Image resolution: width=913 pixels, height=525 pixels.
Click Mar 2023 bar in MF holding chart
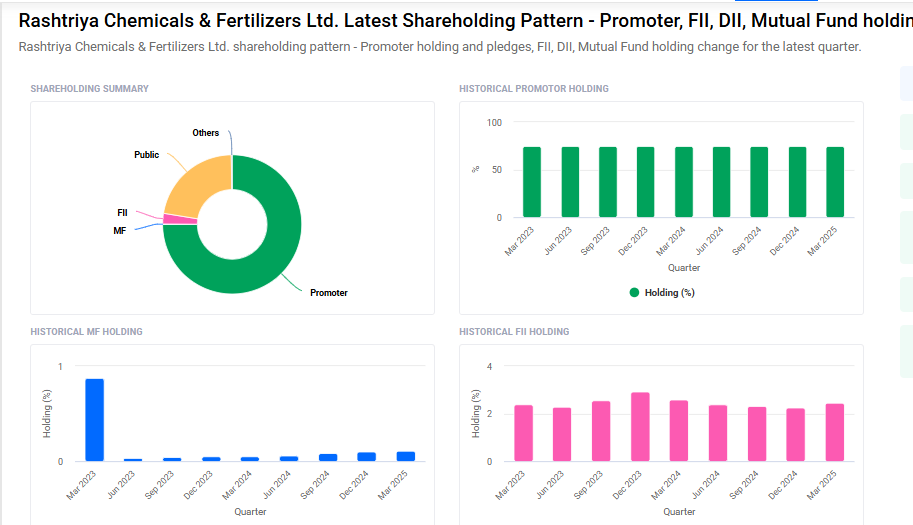(94, 420)
